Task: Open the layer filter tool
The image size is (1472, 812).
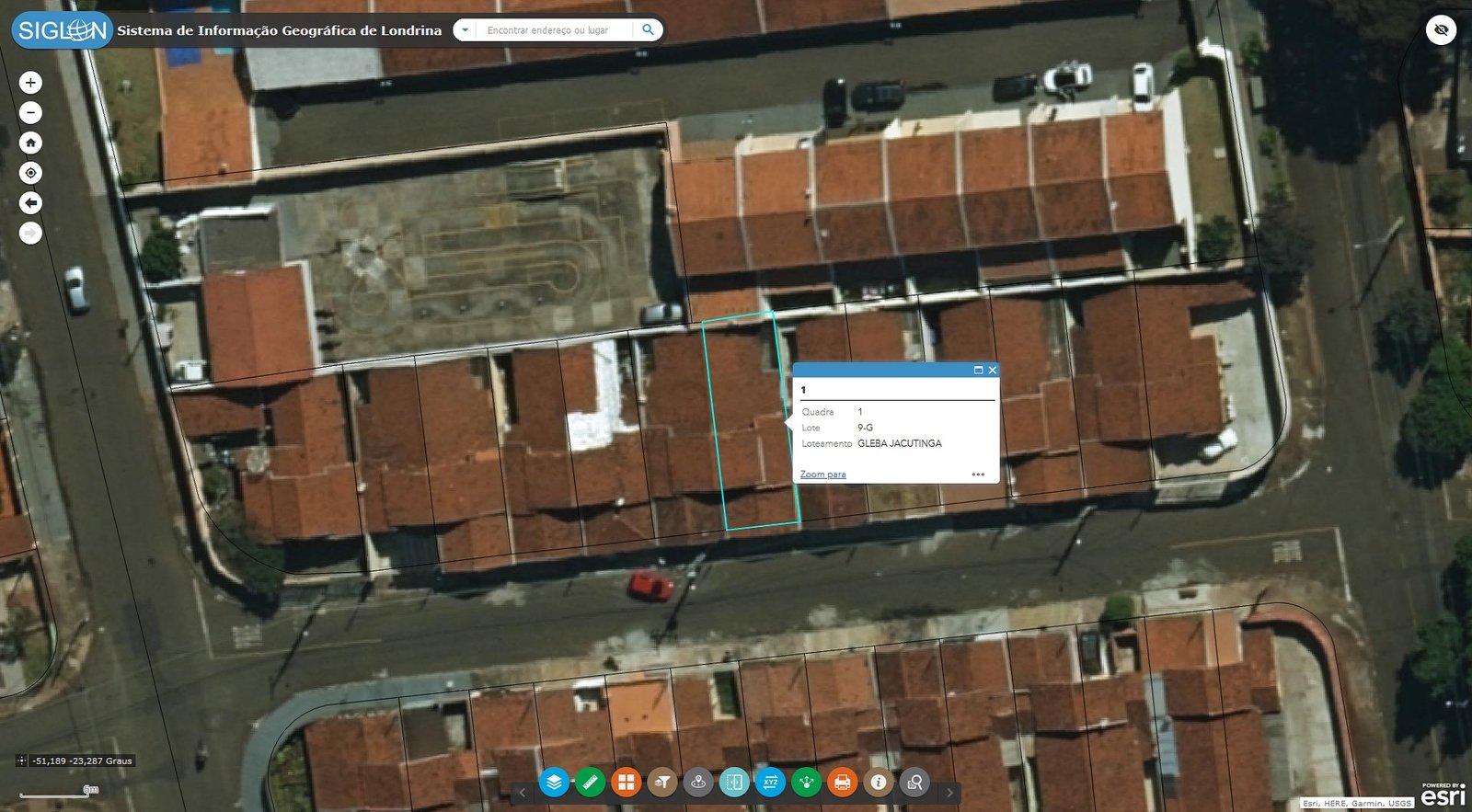Action: point(661,783)
